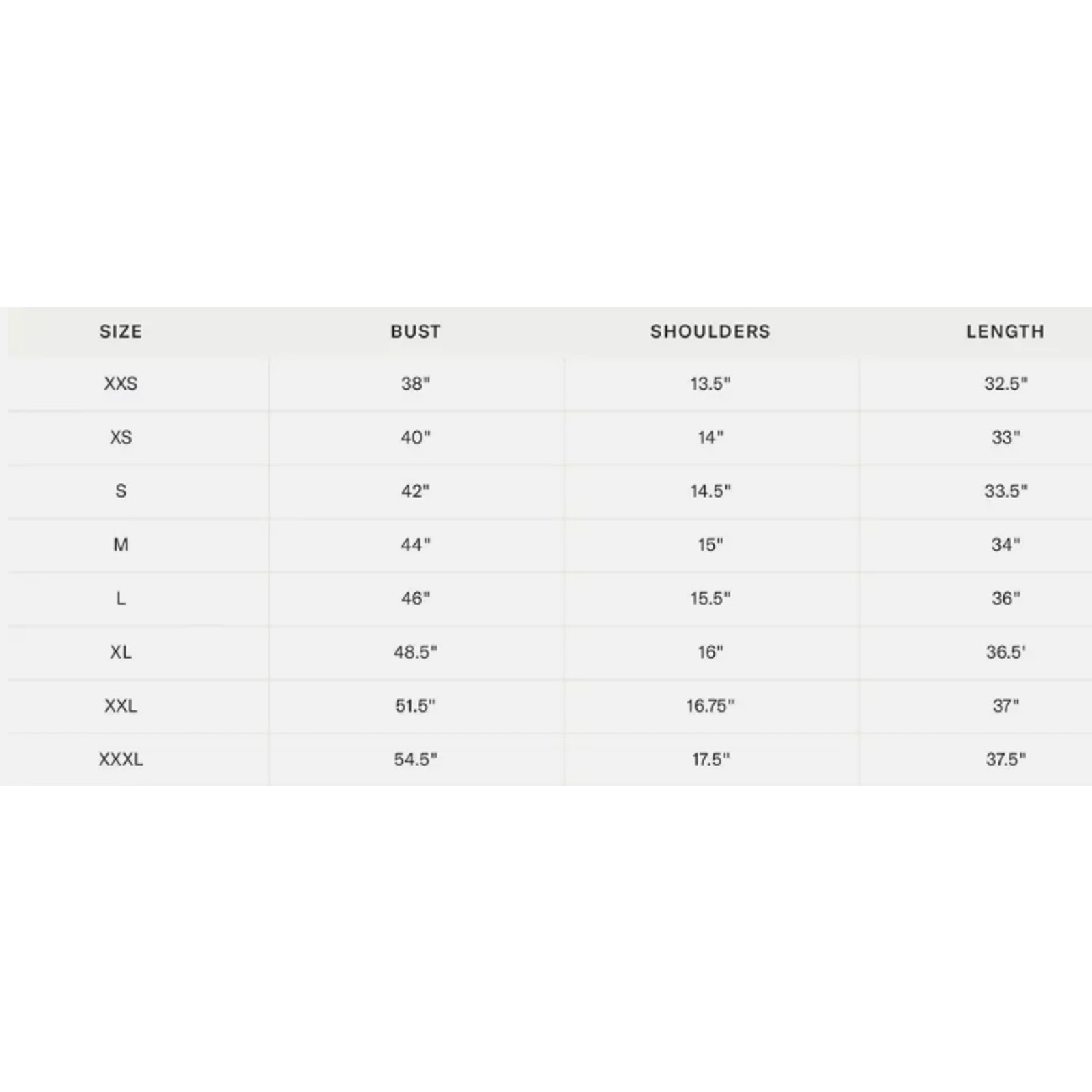
Task: Select the XS size row label
Action: tap(121, 437)
